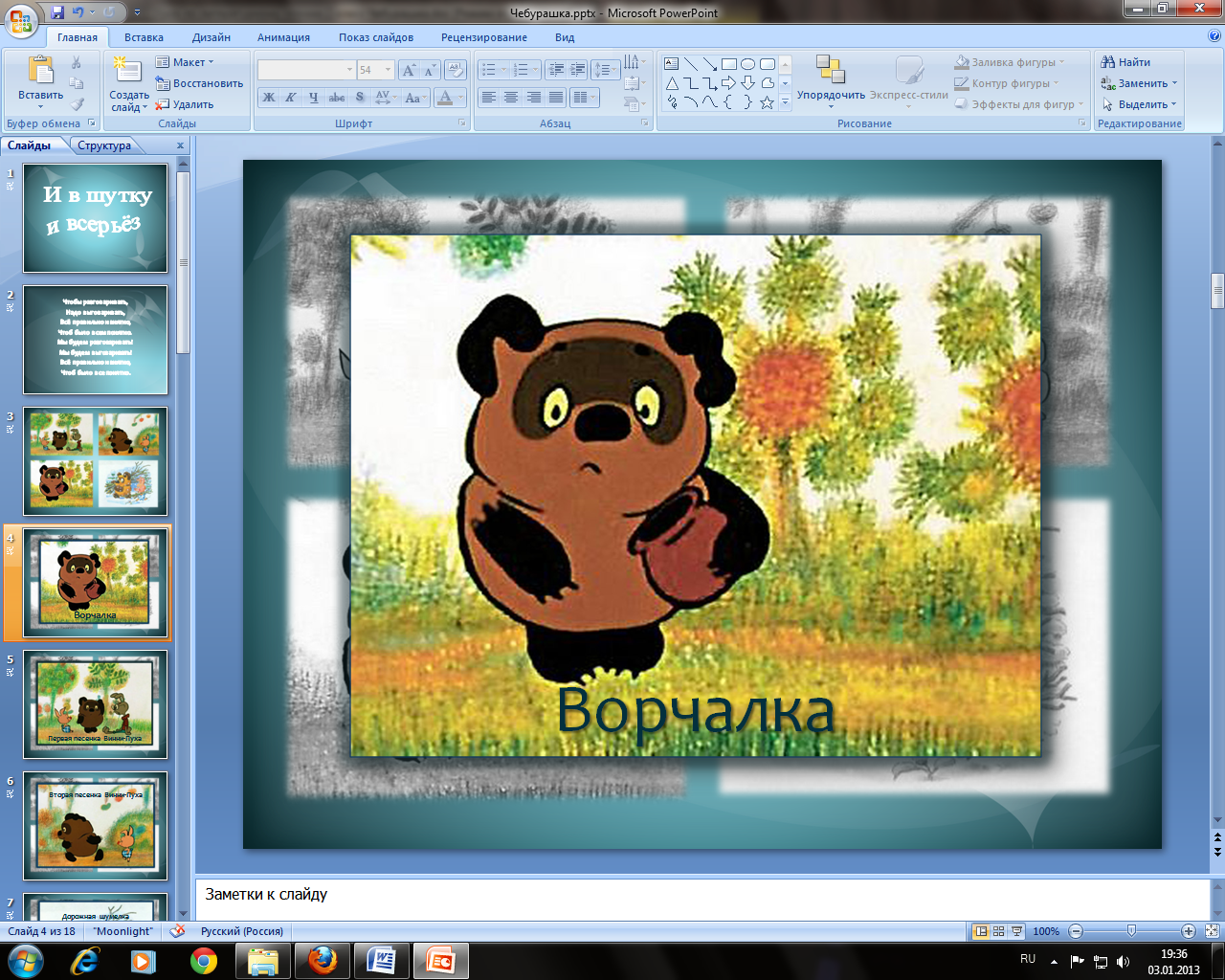This screenshot has width=1225, height=980.
Task: Close the slides pane with X
Action: coord(180,145)
